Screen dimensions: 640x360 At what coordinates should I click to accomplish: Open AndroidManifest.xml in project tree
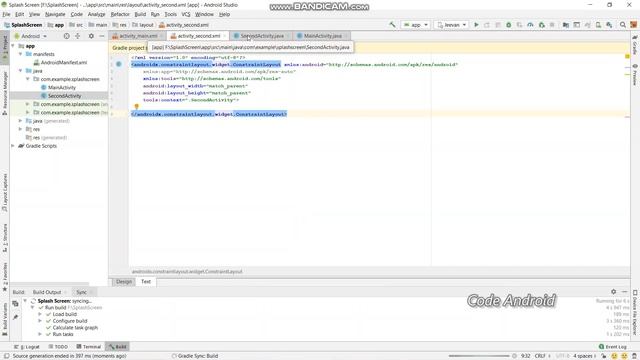60,62
